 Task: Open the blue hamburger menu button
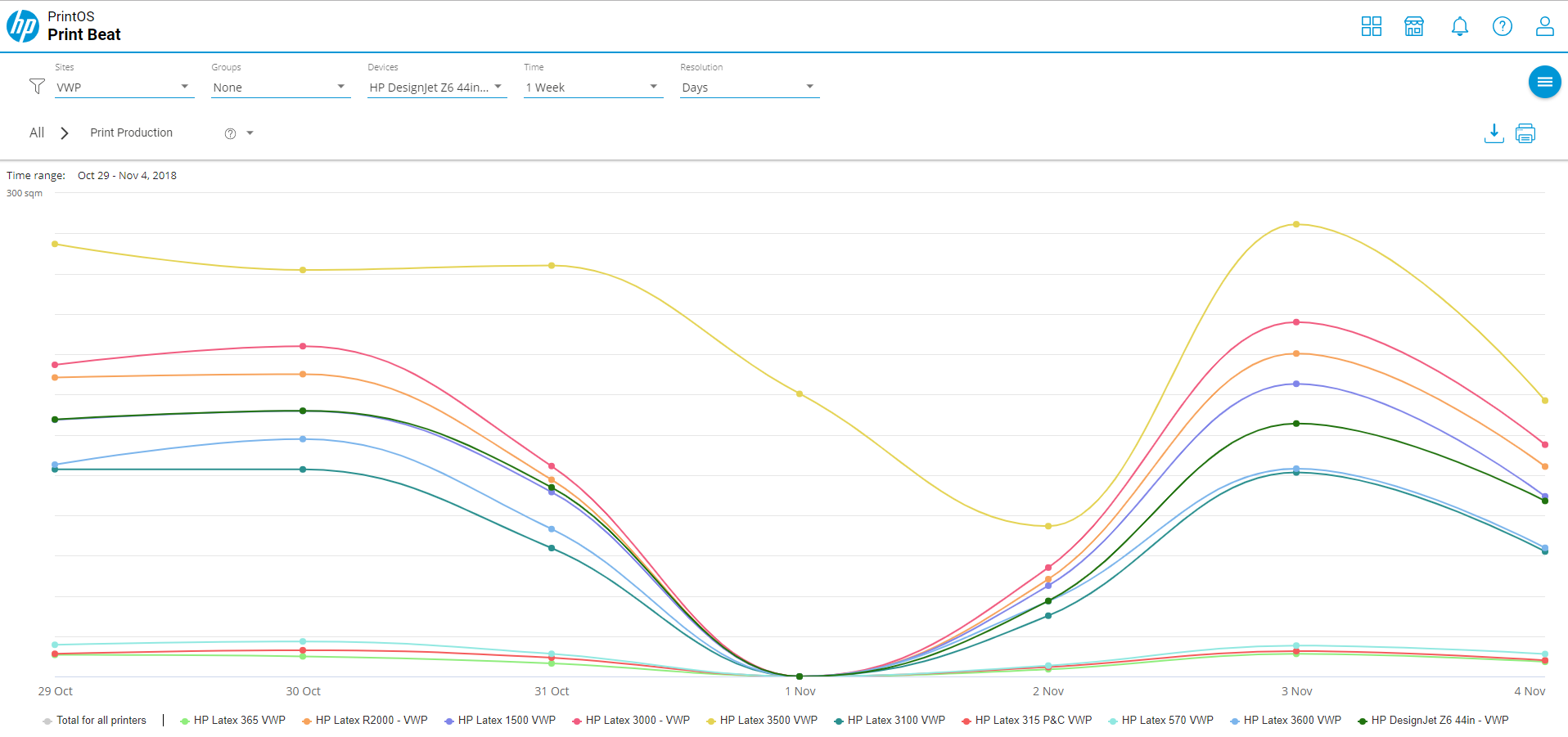click(x=1545, y=82)
